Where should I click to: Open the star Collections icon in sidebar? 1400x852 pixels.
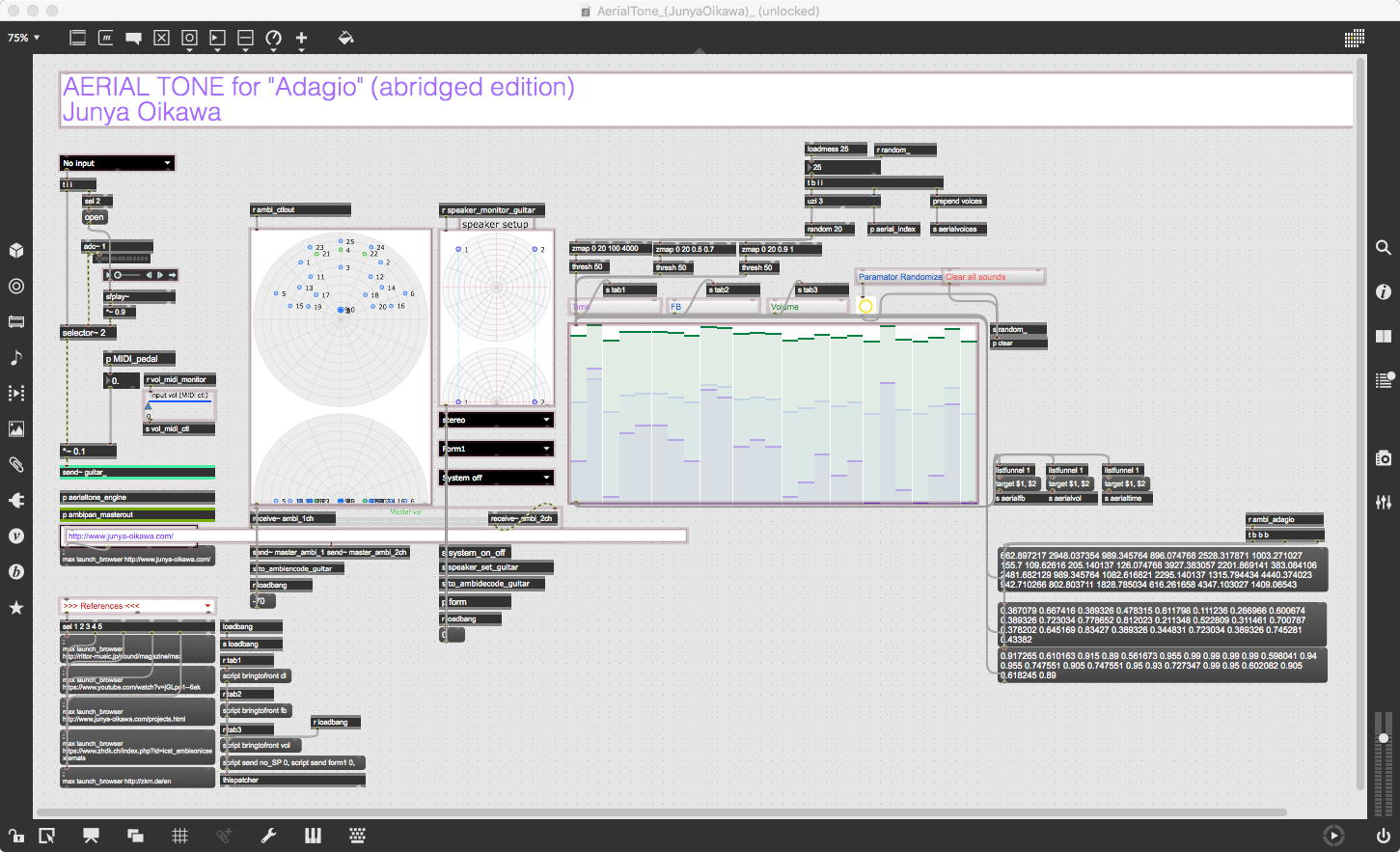pyautogui.click(x=16, y=607)
